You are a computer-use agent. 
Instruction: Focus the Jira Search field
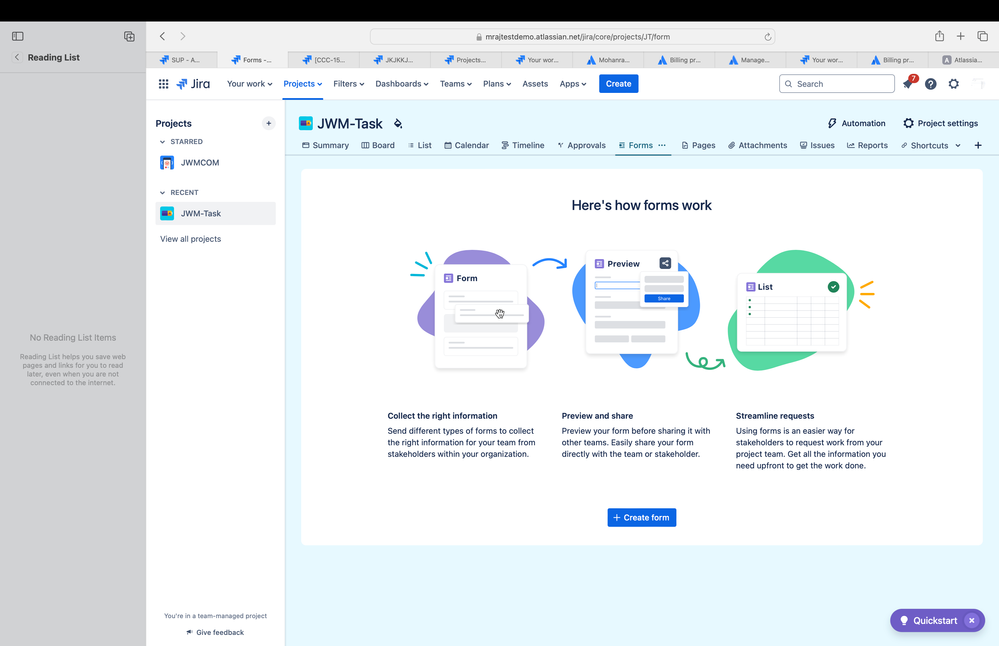837,83
